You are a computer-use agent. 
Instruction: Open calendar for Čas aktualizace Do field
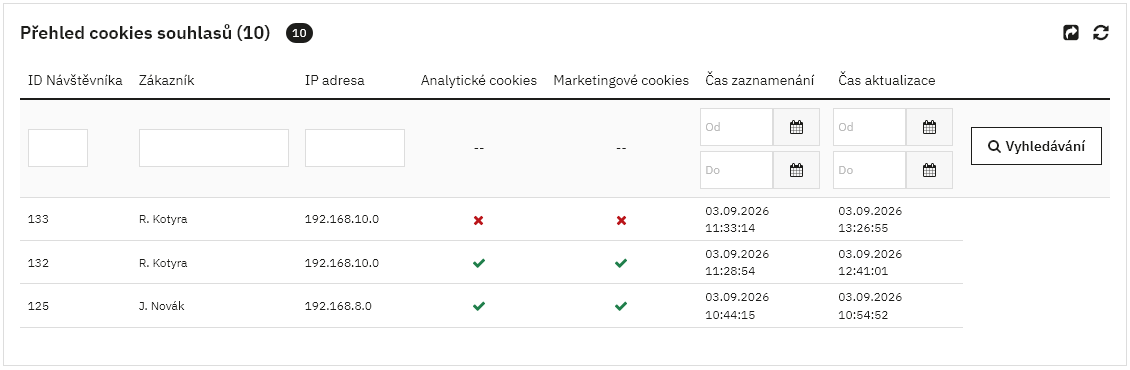(930, 170)
